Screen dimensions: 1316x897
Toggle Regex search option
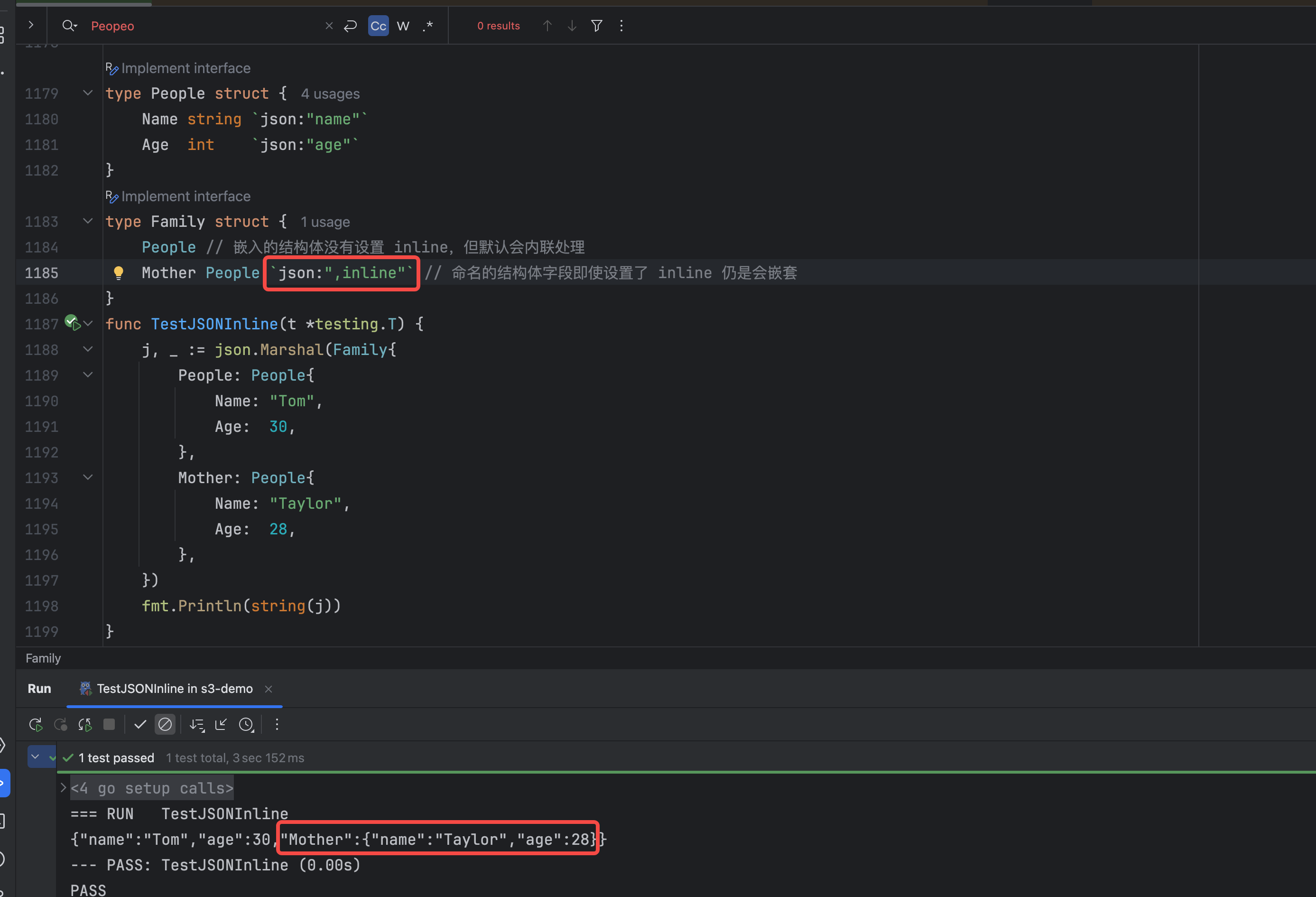pos(428,26)
